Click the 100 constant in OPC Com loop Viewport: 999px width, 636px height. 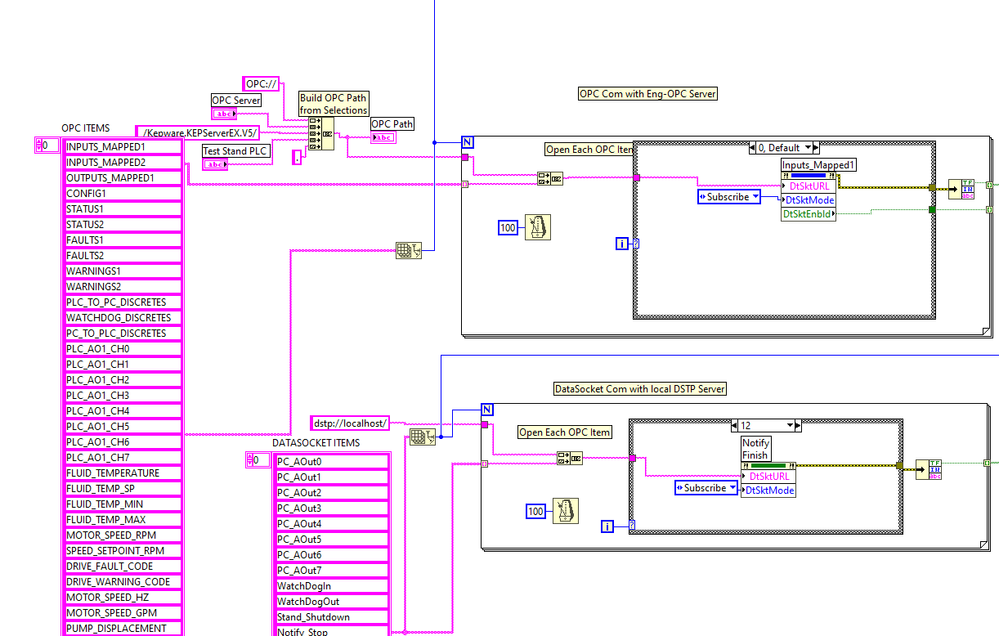tap(508, 228)
